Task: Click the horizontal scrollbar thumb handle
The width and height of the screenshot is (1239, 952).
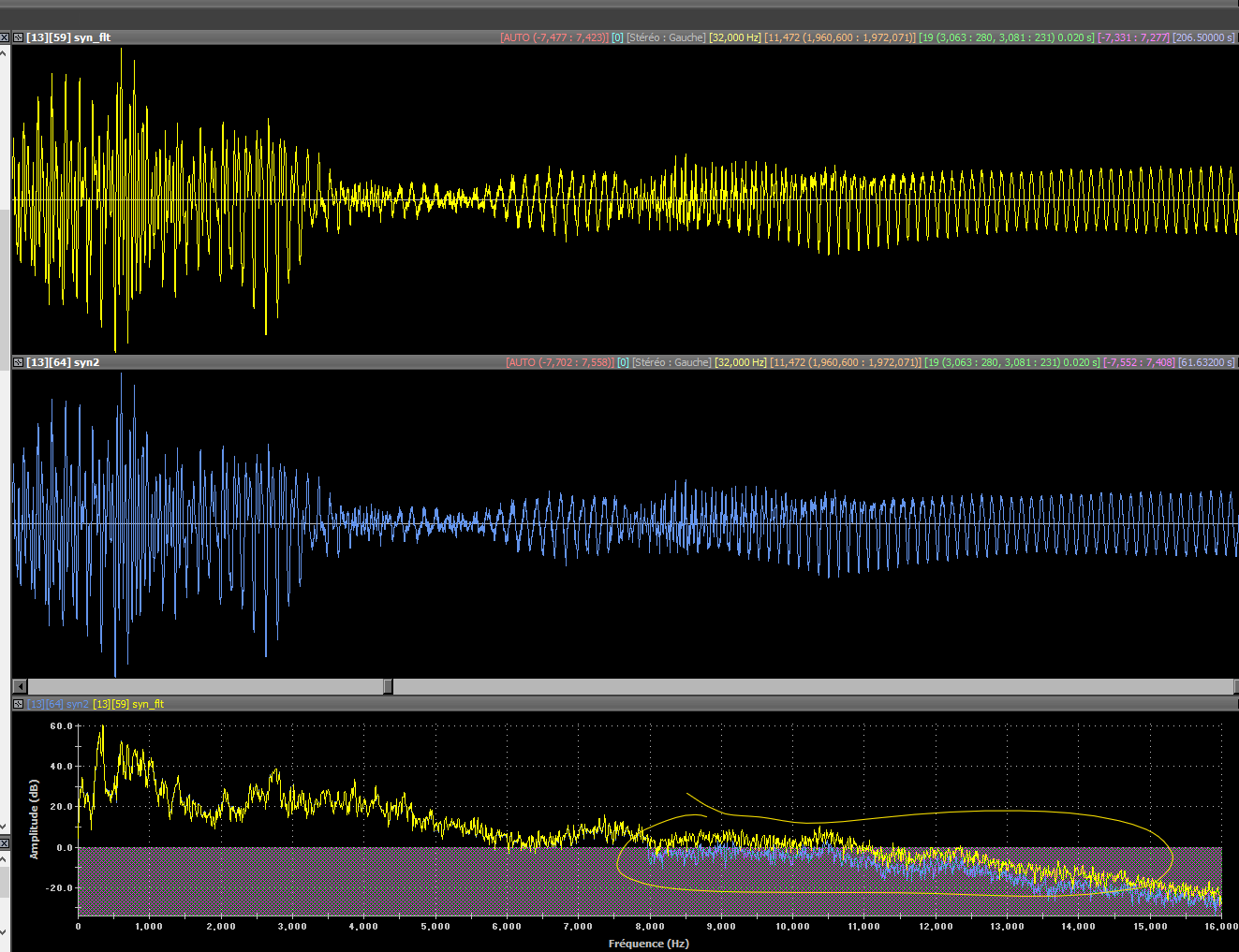Action: pos(388,686)
